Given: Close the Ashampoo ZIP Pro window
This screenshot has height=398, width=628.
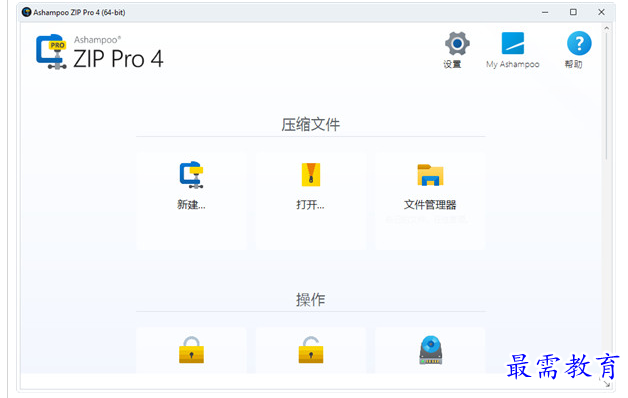Looking at the screenshot, I should (x=601, y=12).
